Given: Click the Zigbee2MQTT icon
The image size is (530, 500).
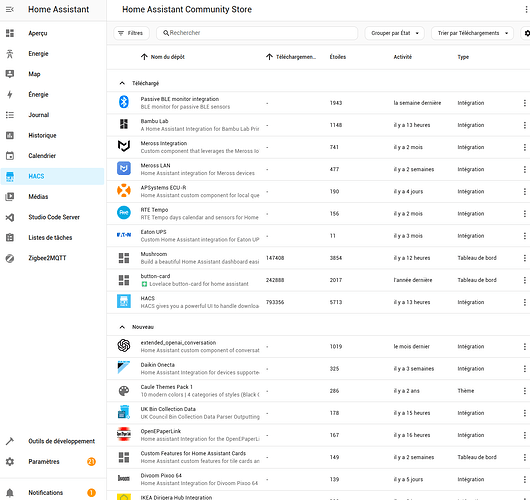Looking at the screenshot, I should coord(10,258).
